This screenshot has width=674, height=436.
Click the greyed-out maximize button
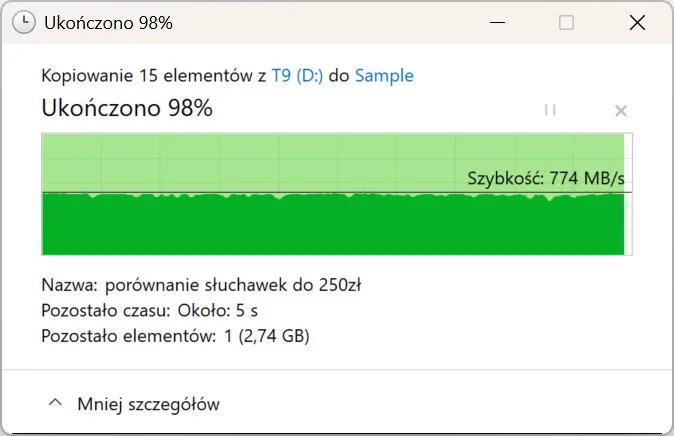pyautogui.click(x=566, y=23)
